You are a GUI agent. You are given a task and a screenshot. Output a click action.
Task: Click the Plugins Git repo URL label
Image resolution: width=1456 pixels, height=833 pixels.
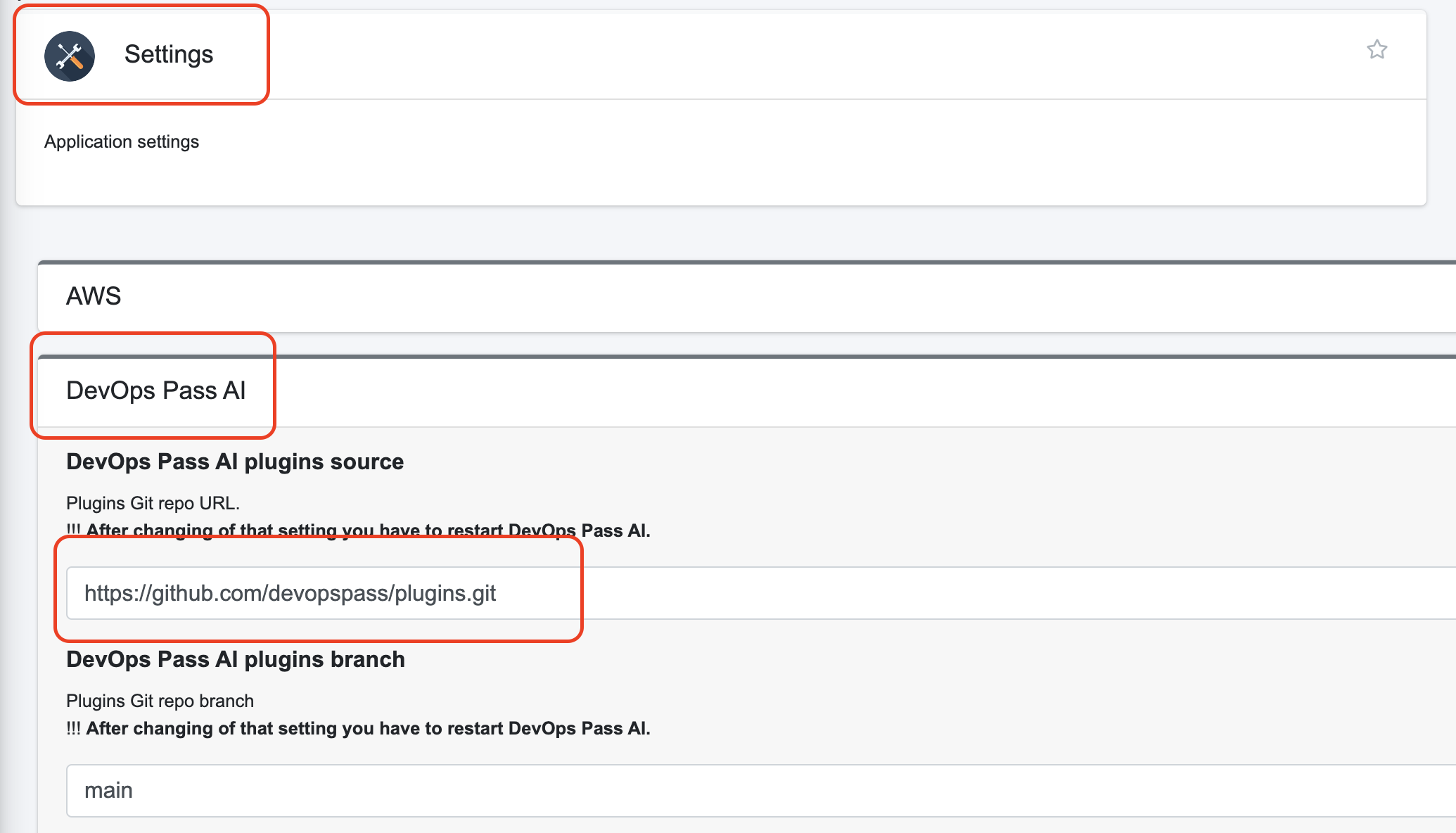click(153, 504)
